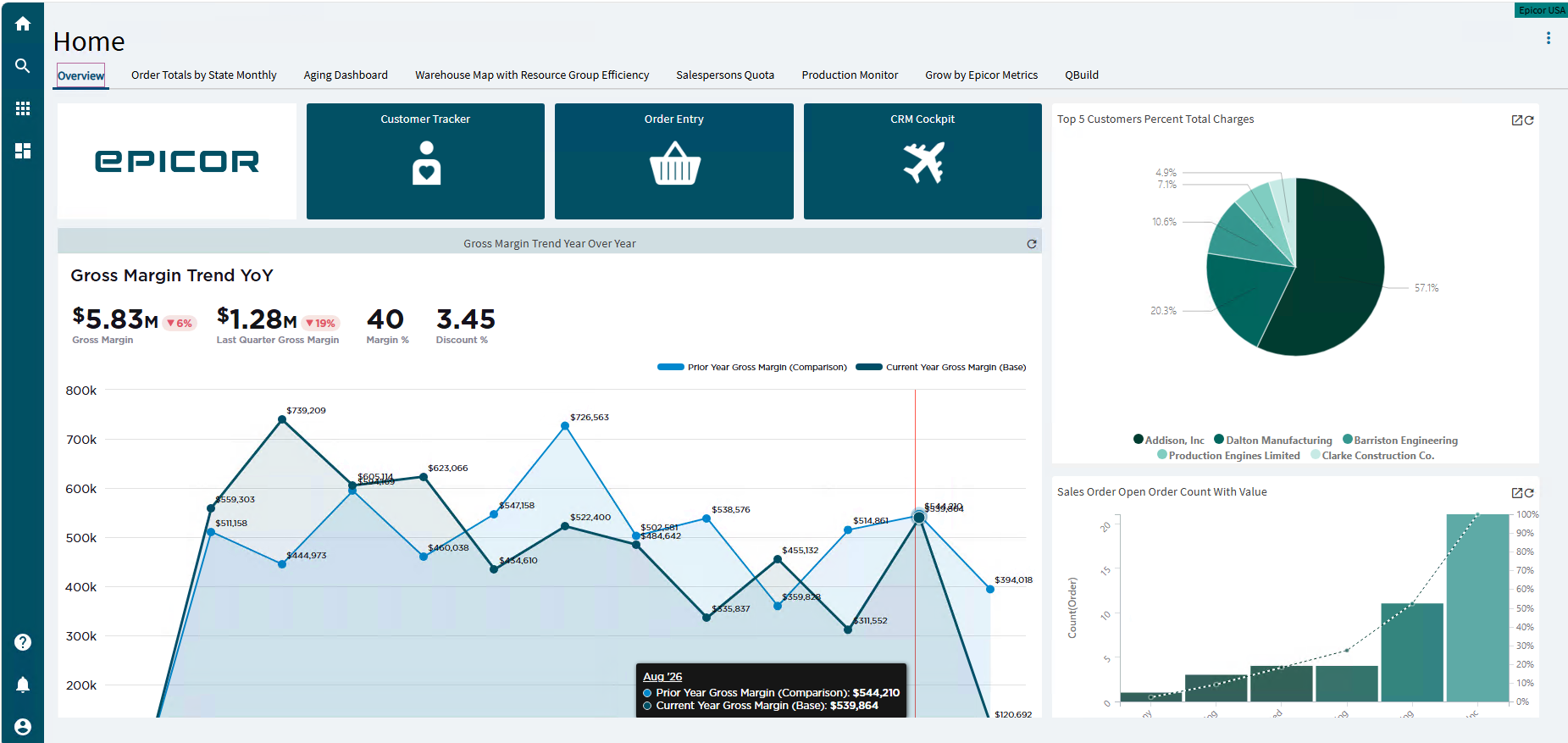
Task: Toggle Barriston Engineering legend entry
Action: tap(1400, 440)
